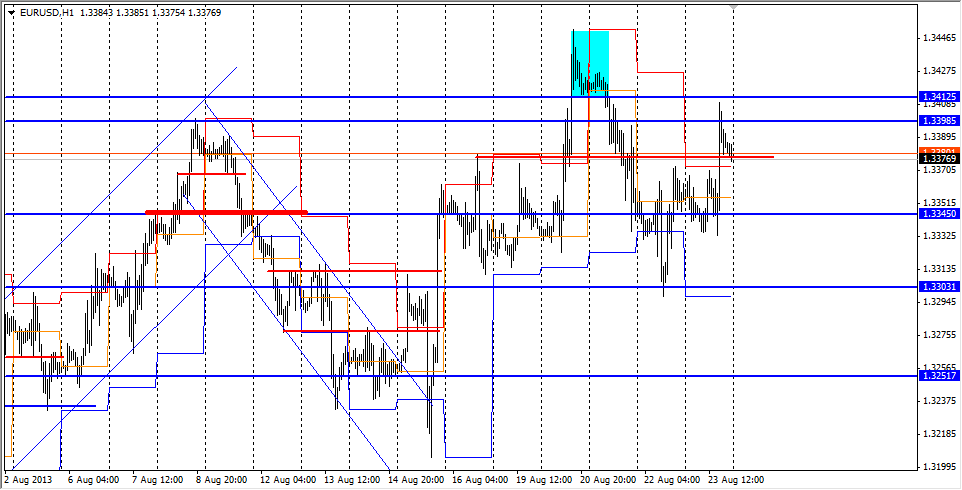Viewport: 962px width, 490px height.
Task: Open the chart menu arrow beside EURUSD,H1
Action: (12, 12)
